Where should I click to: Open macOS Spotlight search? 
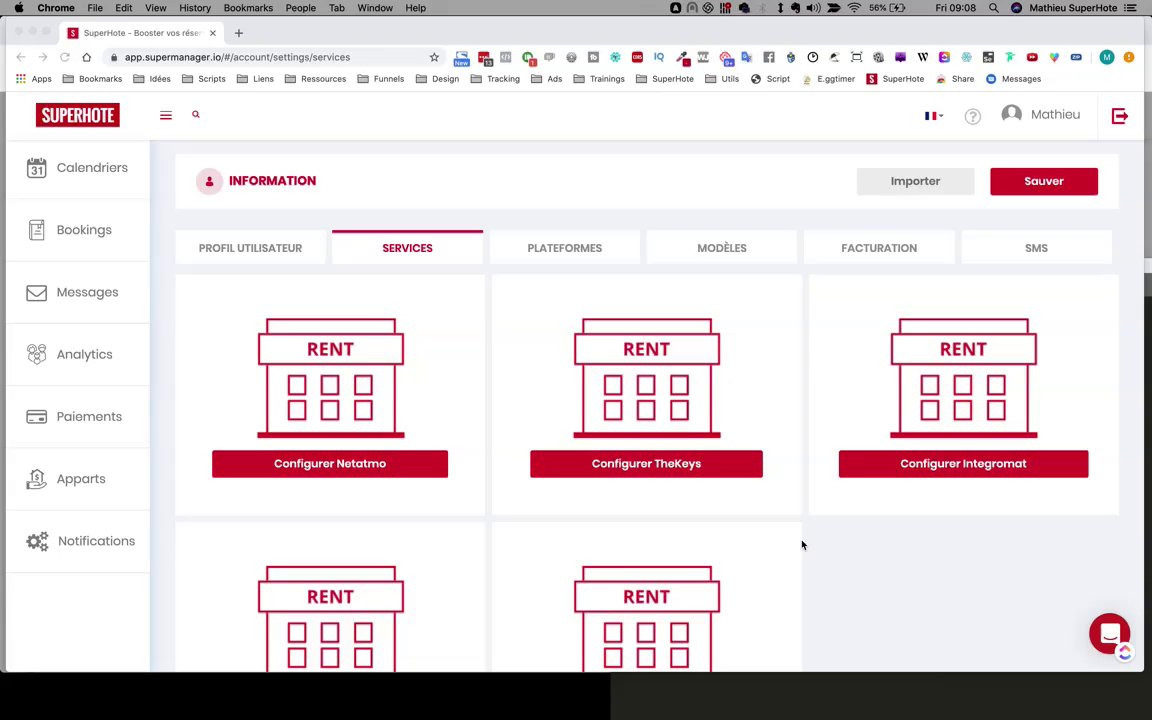(993, 8)
